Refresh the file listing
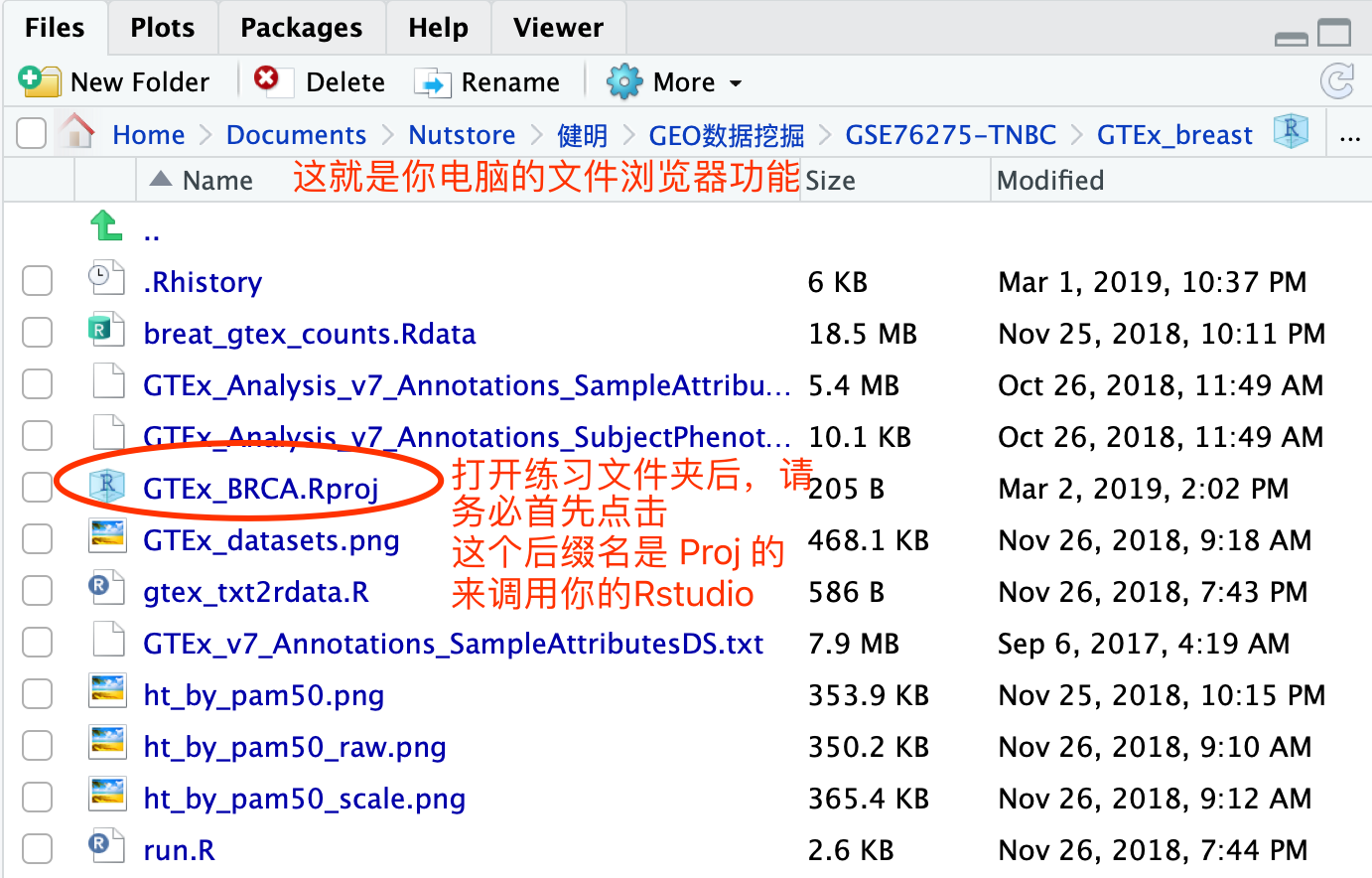The width and height of the screenshot is (1372, 878). point(1337,81)
